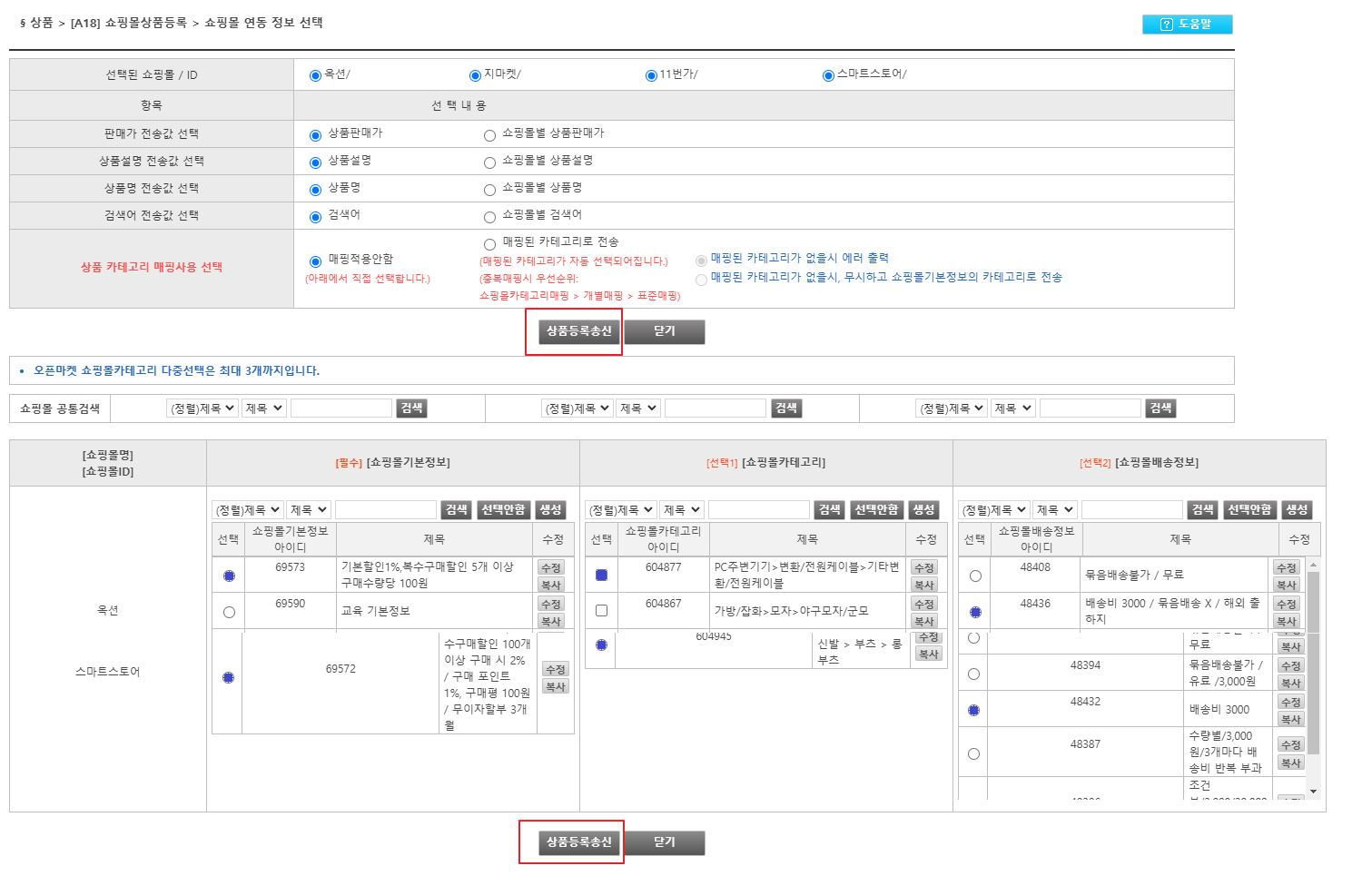Select the 쇼핑몰별 상품설명 radio option
1372x876 pixels.
(x=489, y=162)
